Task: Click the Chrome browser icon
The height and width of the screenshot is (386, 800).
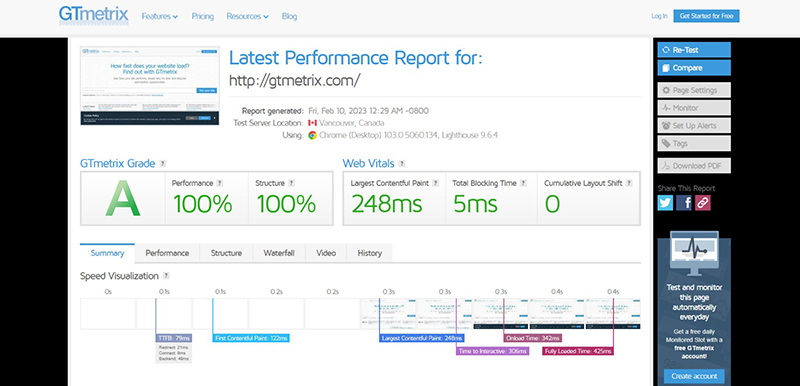Action: pyautogui.click(x=313, y=136)
